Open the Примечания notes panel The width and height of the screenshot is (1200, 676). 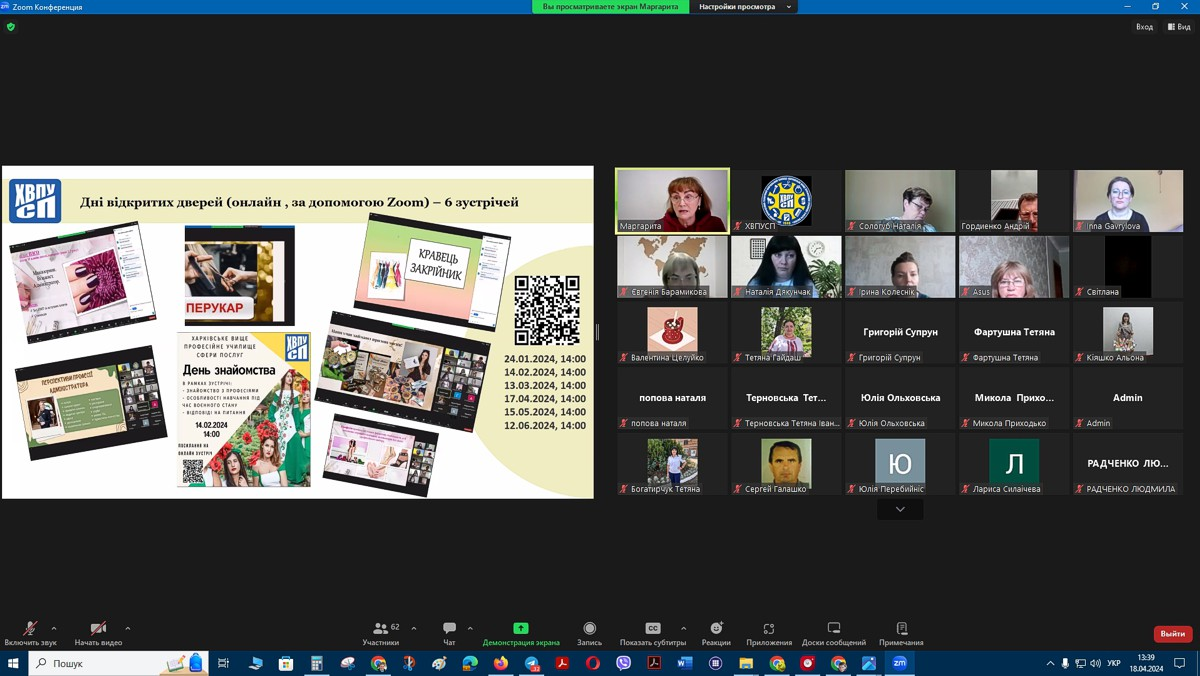tap(901, 634)
